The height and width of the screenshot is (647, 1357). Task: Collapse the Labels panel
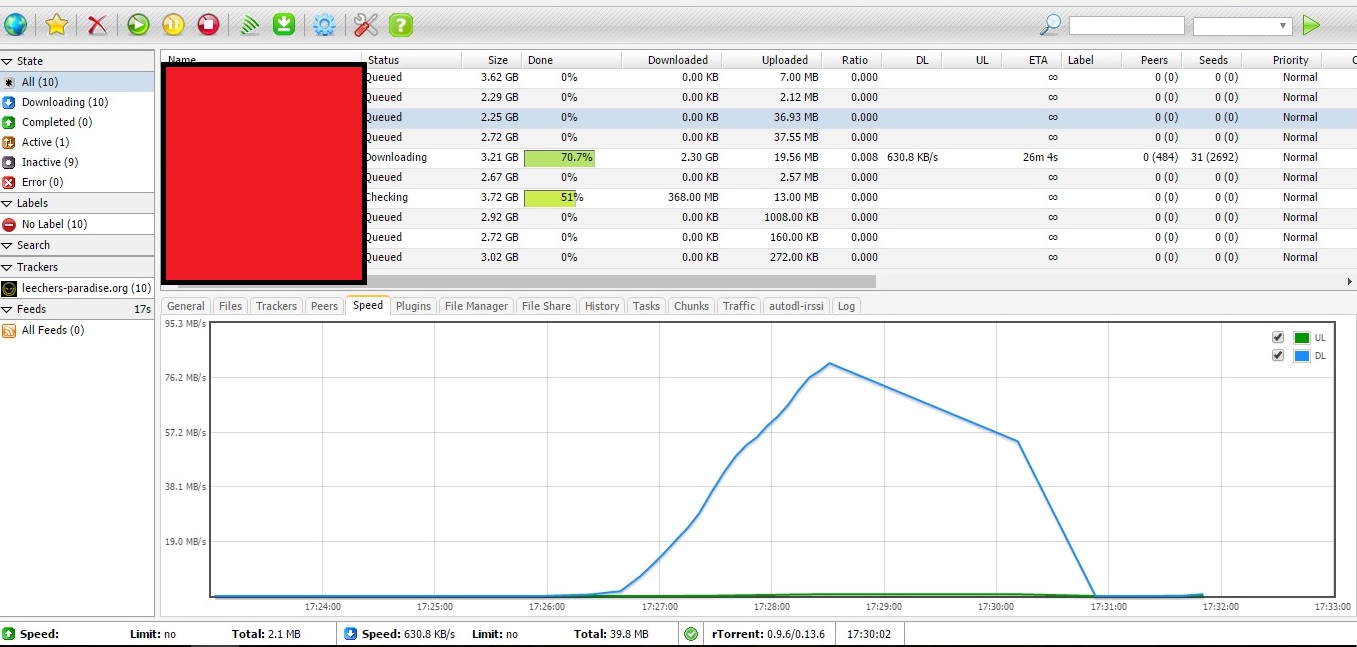[77, 203]
